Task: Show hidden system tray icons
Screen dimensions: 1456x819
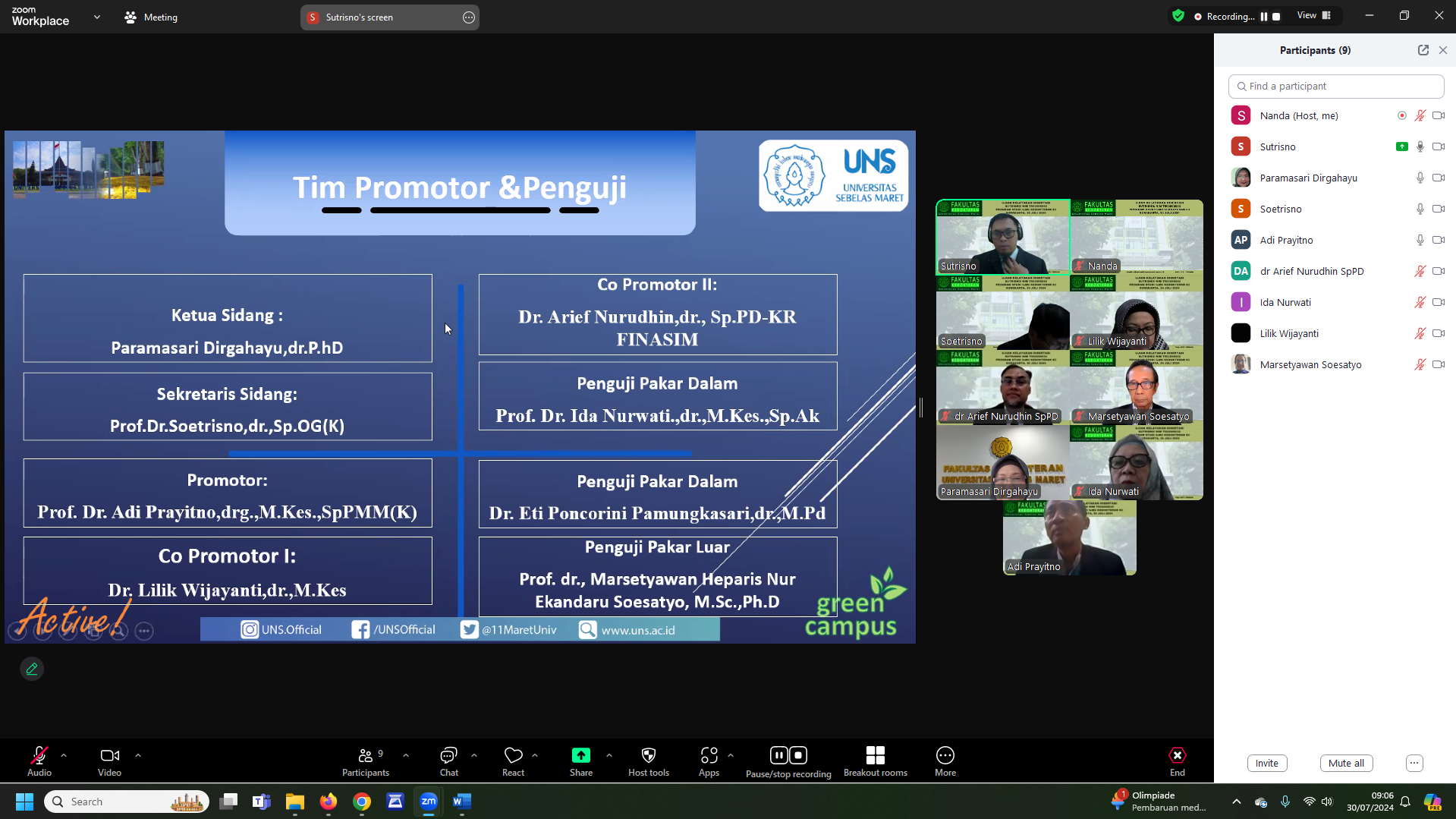Action: (1237, 802)
